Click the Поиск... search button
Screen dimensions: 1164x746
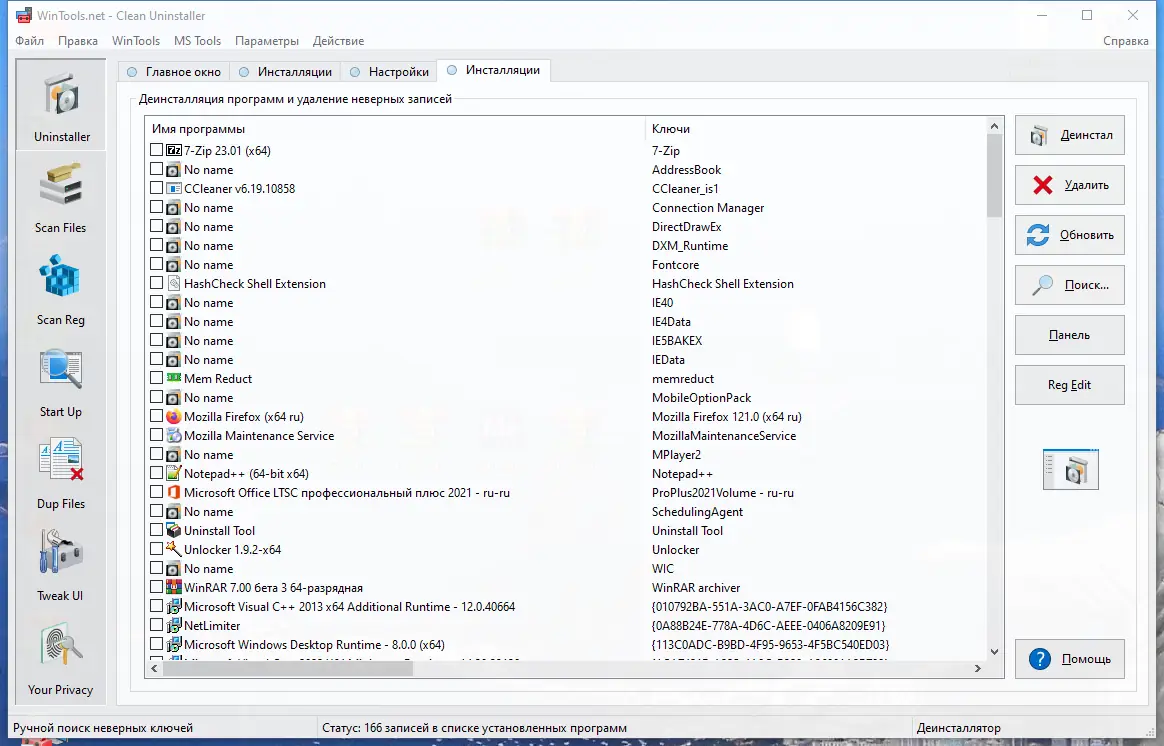[x=1070, y=285]
